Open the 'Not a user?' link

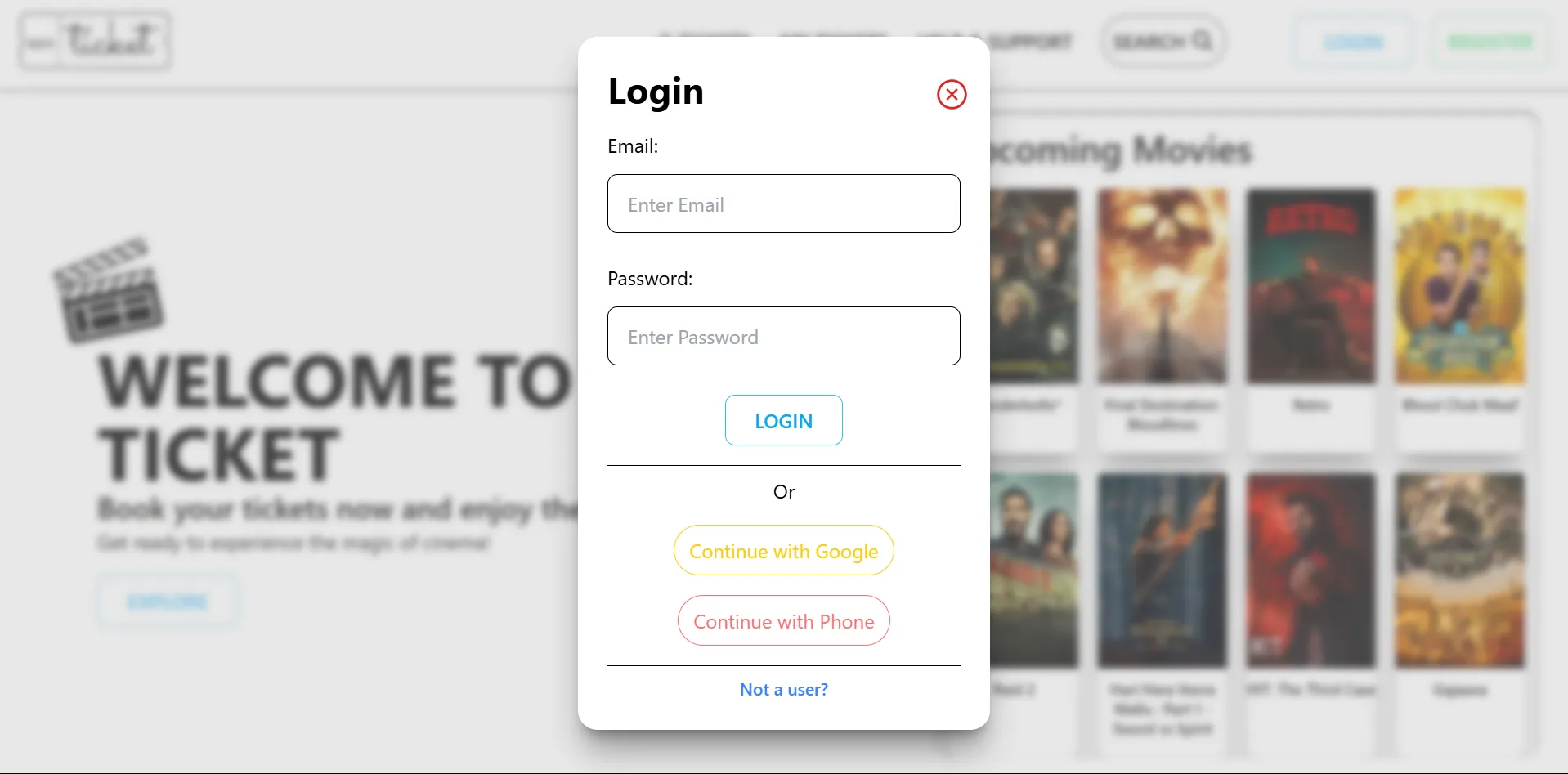783,689
